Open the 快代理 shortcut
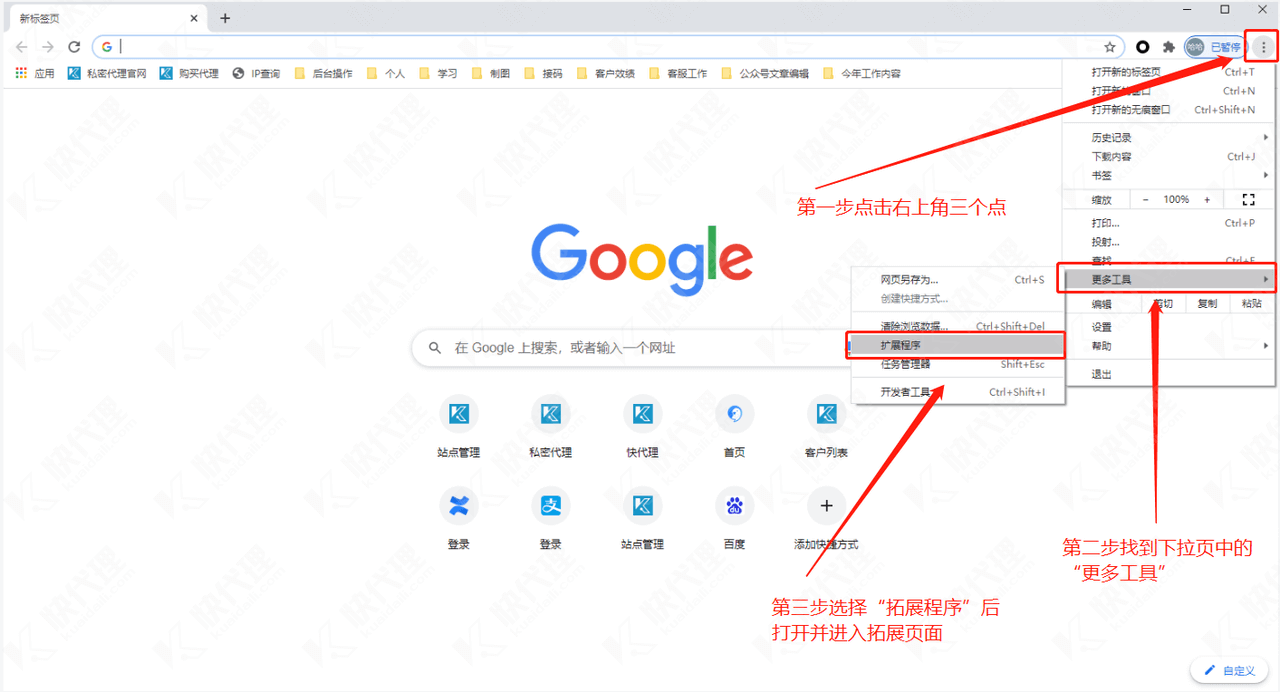The image size is (1280, 692). [642, 413]
